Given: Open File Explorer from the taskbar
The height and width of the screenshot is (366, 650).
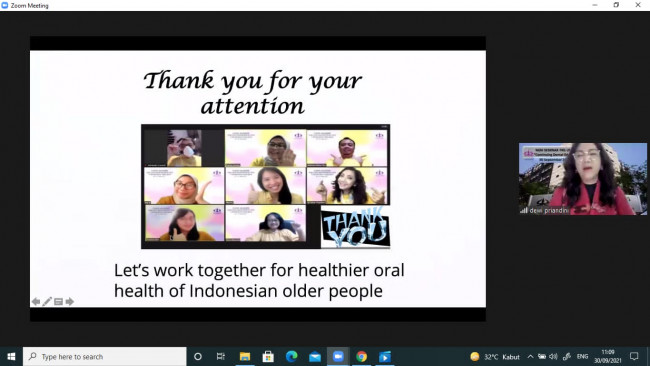Looking at the screenshot, I should 245,356.
